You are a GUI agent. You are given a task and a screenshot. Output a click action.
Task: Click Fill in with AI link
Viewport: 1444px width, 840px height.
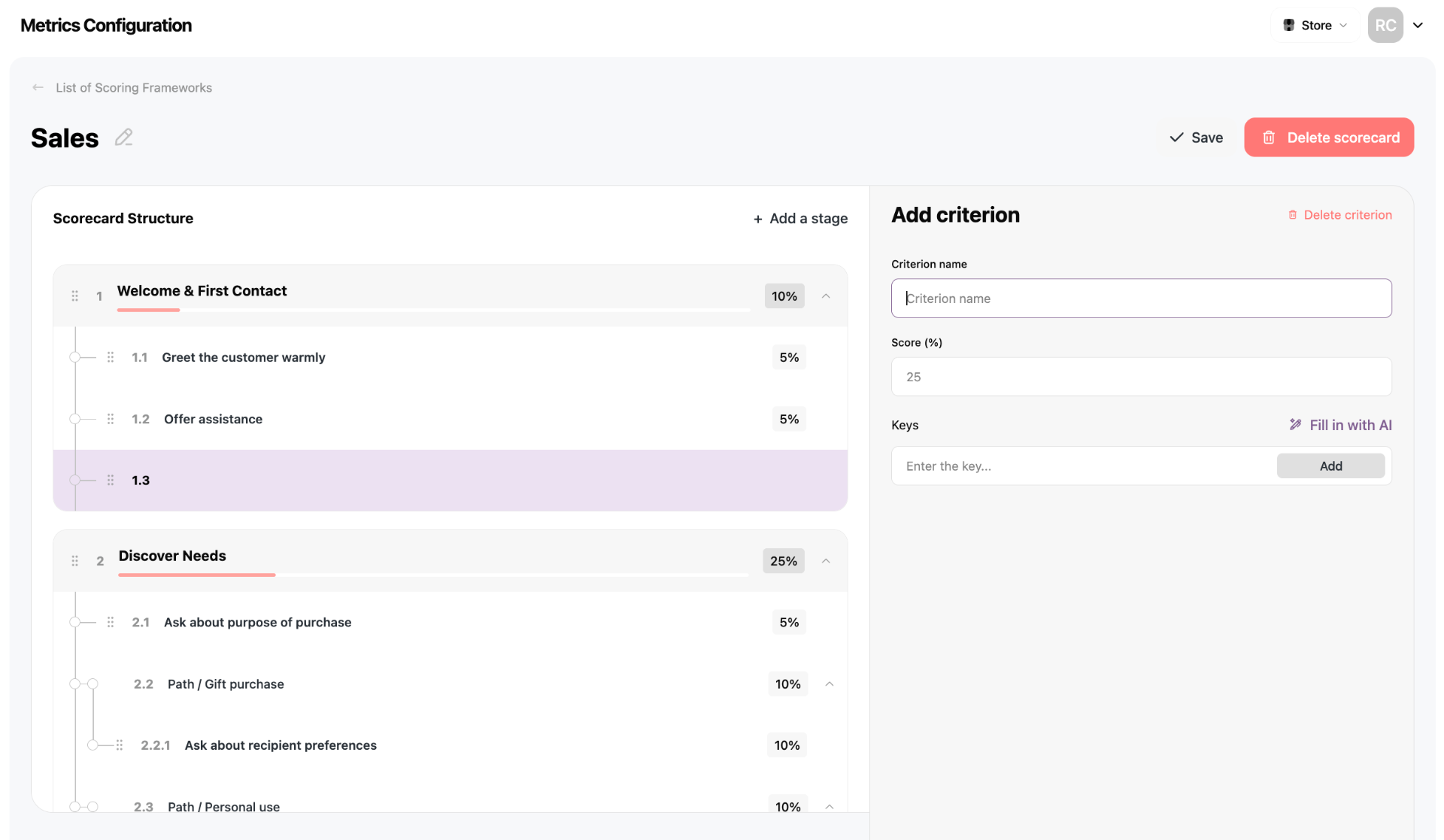[1340, 425]
